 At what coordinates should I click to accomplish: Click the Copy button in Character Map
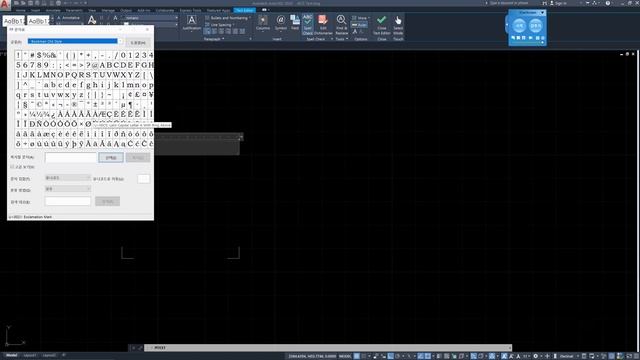(138, 158)
